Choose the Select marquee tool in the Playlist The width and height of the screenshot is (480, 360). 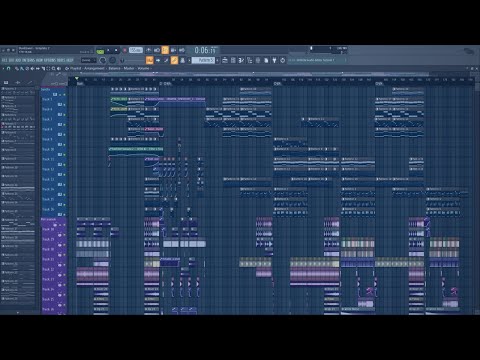tap(48, 69)
